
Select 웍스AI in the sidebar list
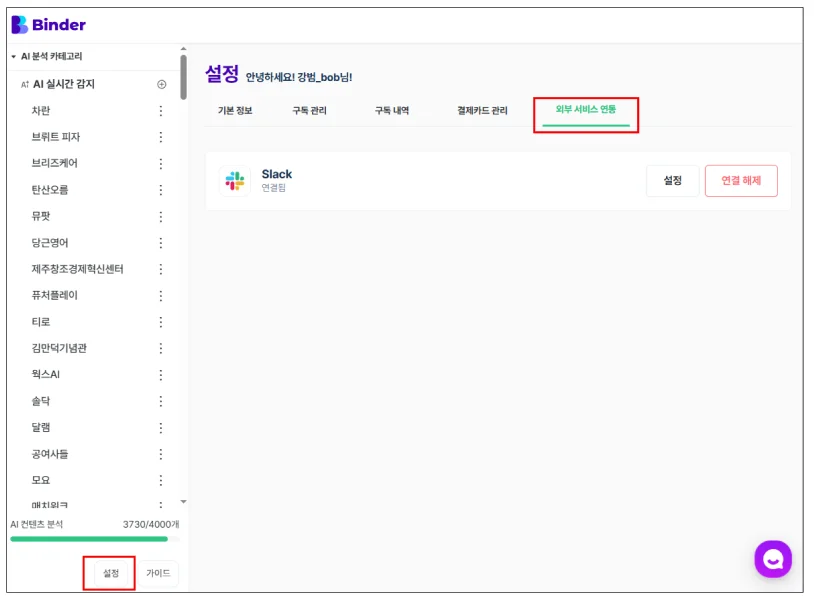[x=46, y=375]
